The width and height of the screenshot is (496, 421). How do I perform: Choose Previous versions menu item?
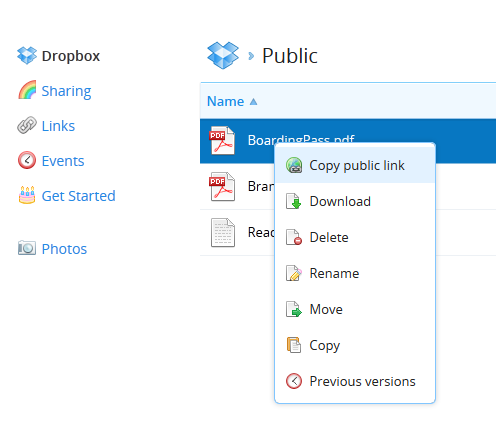coord(355,381)
